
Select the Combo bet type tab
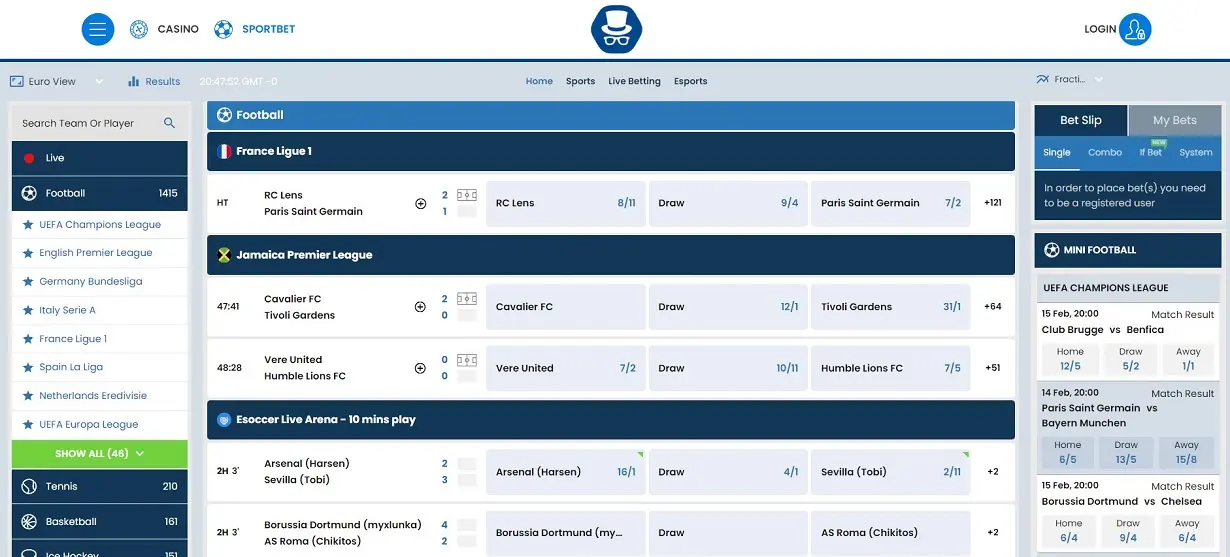[x=1105, y=153]
